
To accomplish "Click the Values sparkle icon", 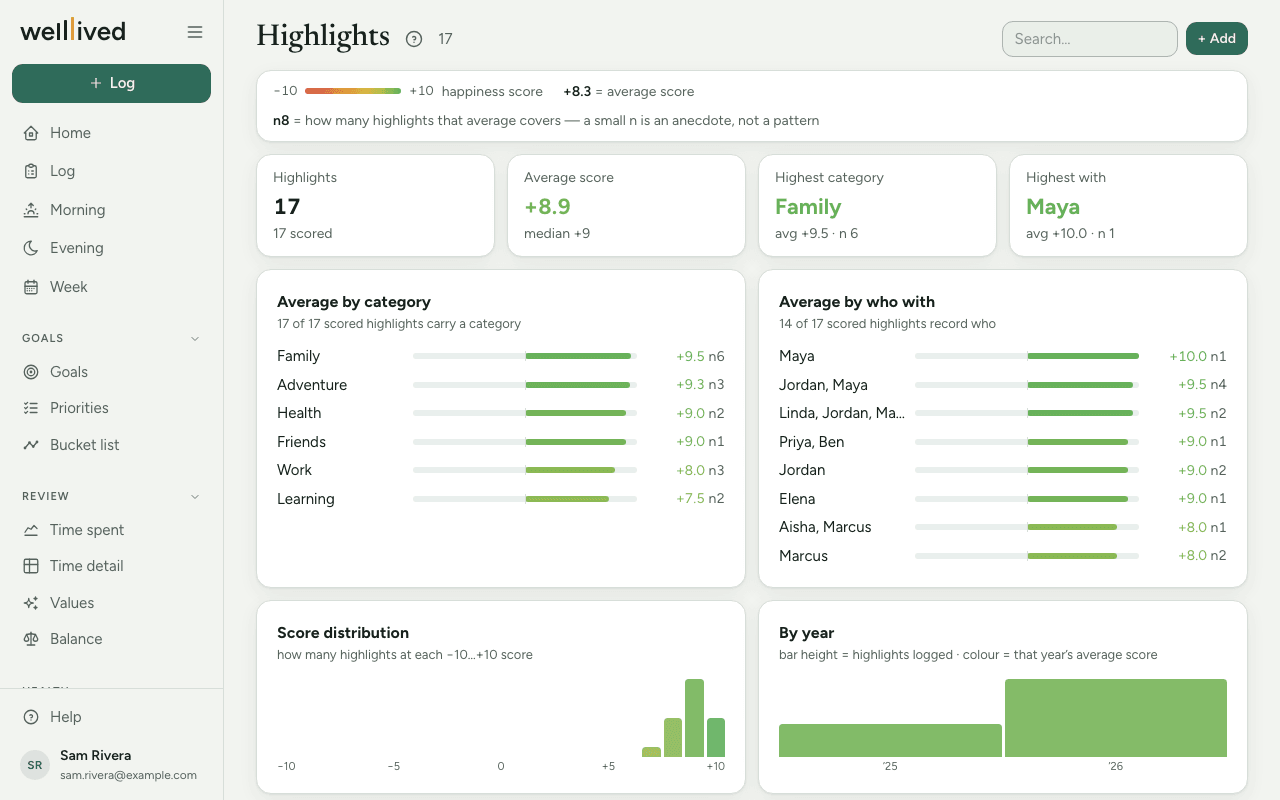I will click(x=31, y=603).
